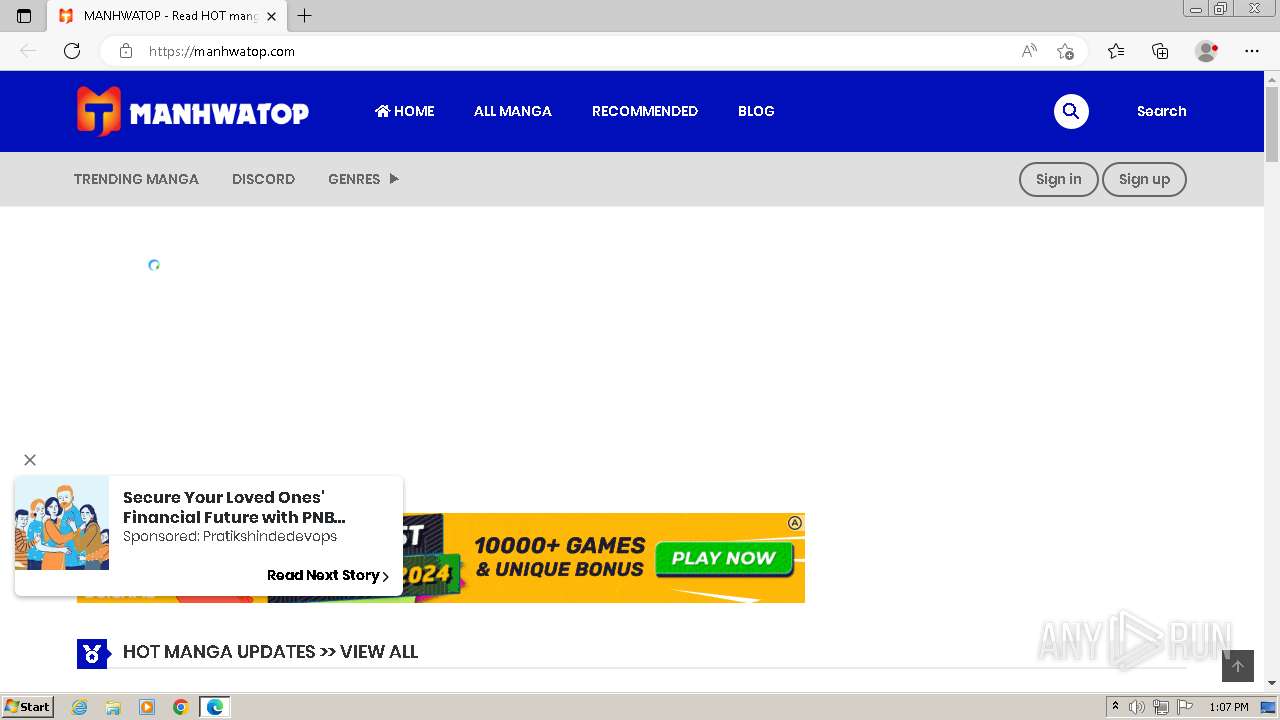
Task: Click the Secure Your Loved Ones headline
Action: coord(234,507)
